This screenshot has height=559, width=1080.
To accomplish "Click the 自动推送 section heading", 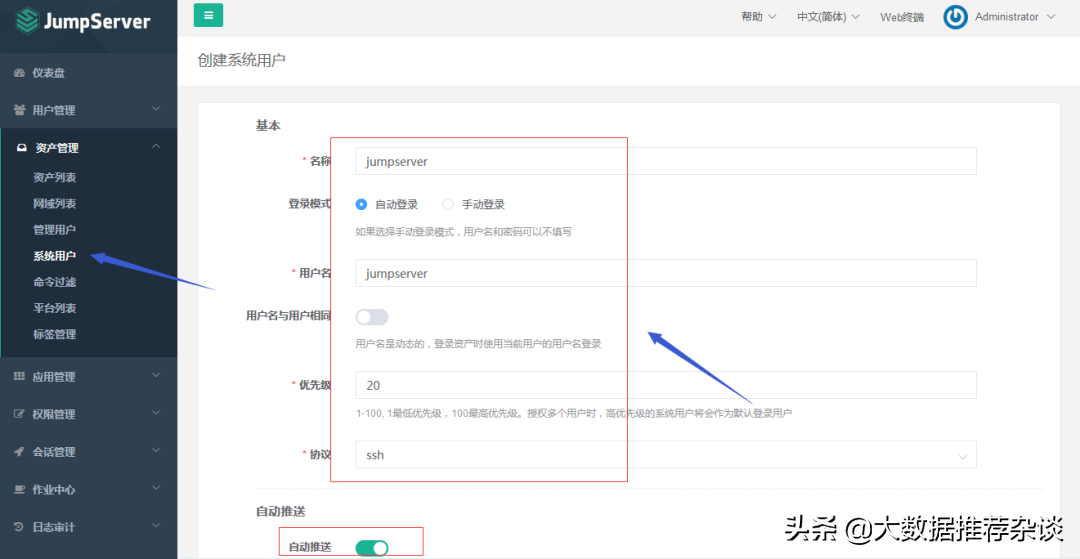I will click(x=280, y=512).
